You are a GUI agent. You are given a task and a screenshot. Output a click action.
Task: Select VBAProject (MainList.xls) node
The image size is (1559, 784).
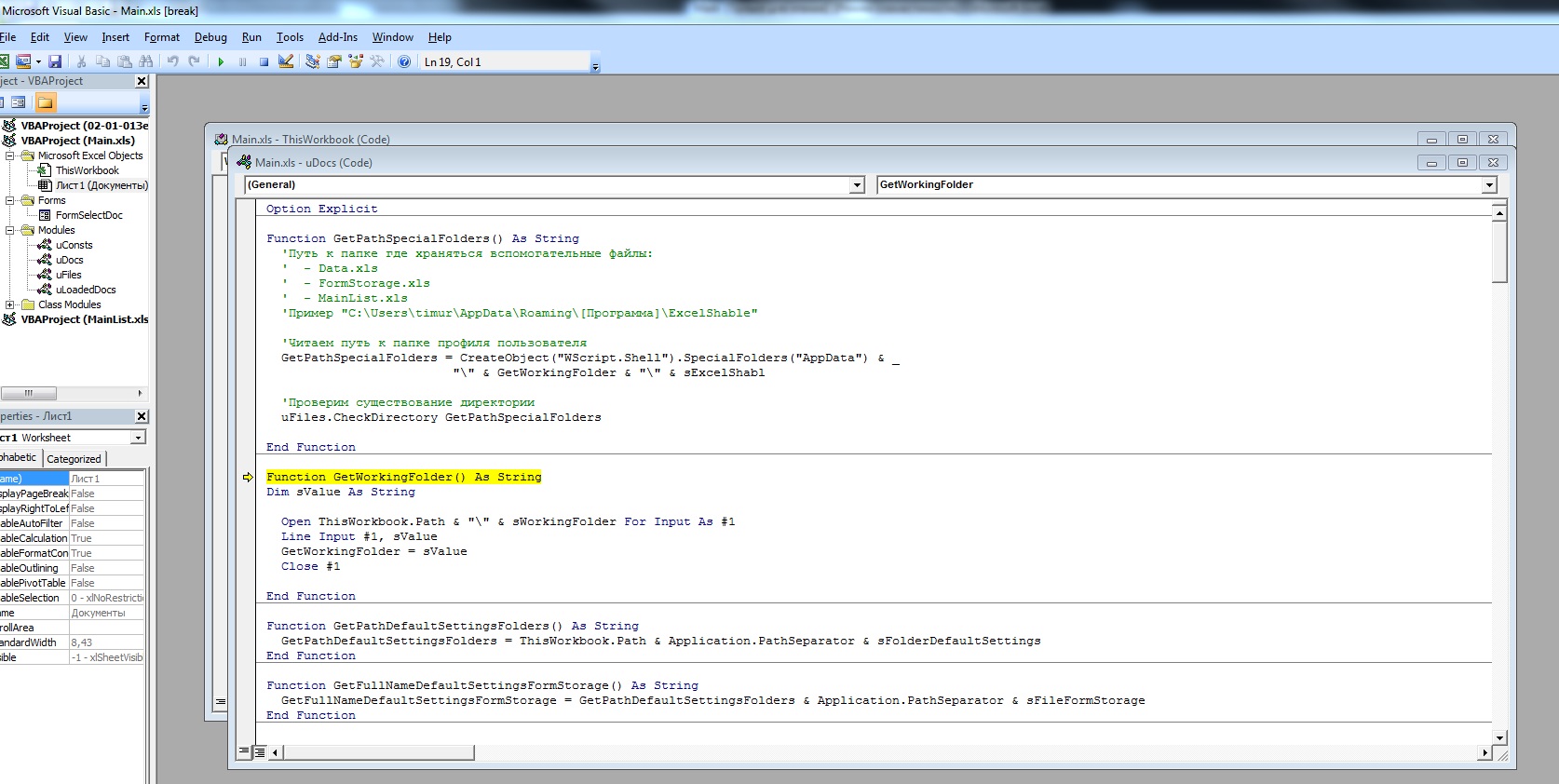84,319
